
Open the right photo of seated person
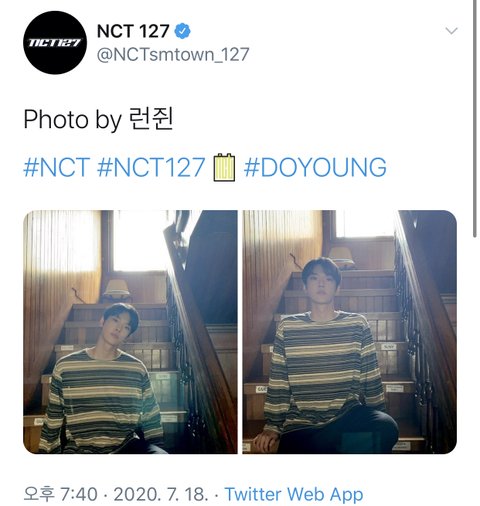click(x=349, y=332)
